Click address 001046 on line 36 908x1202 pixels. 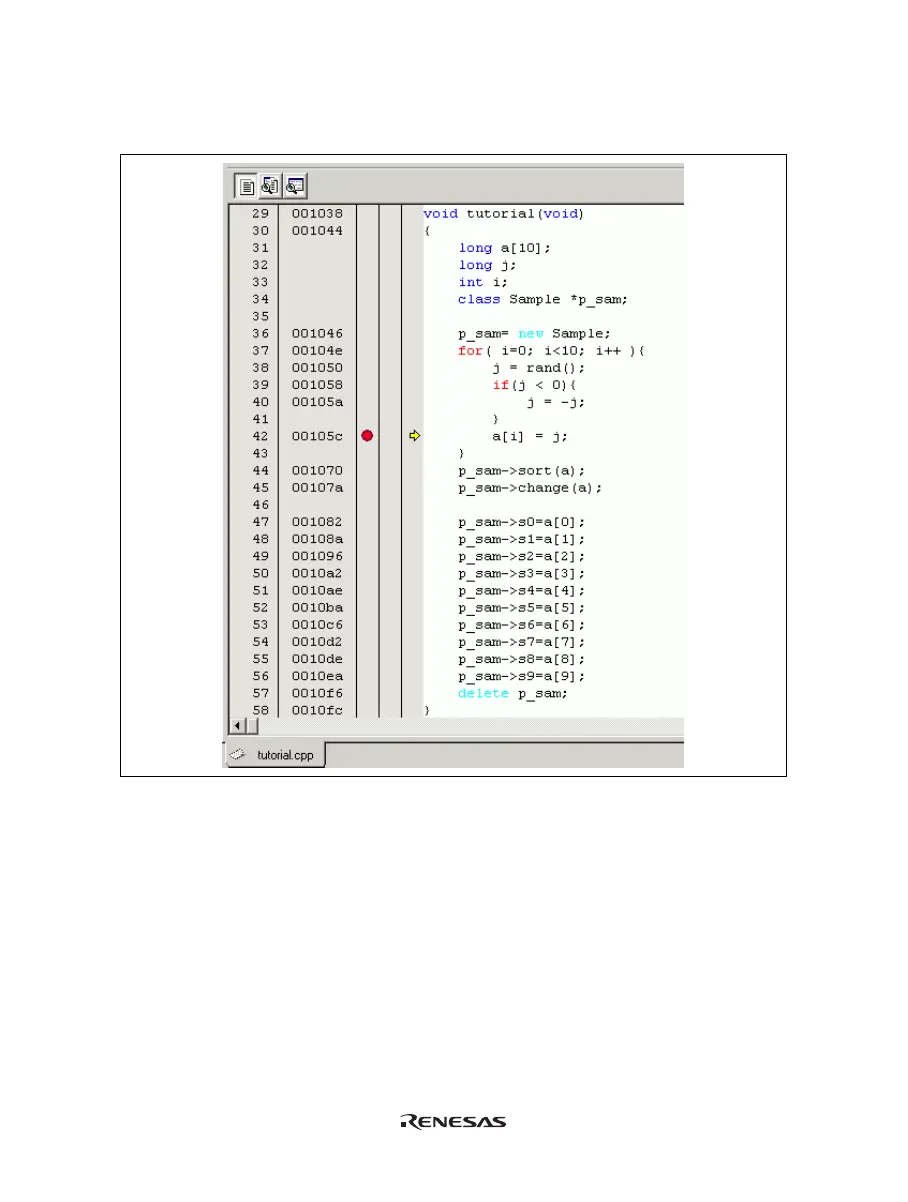317,333
